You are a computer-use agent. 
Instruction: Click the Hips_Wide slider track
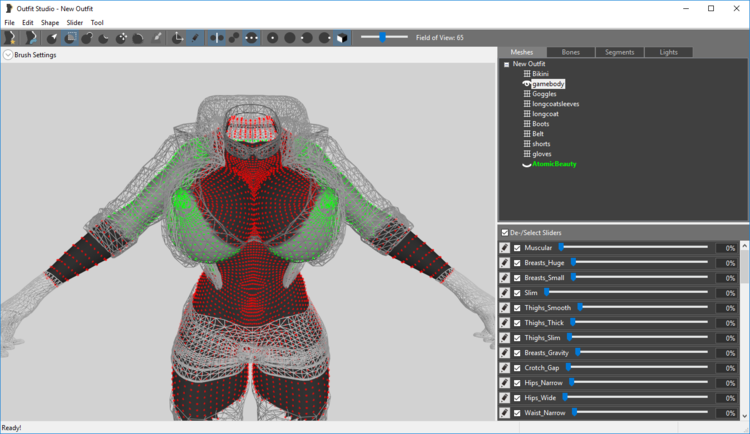(x=634, y=398)
